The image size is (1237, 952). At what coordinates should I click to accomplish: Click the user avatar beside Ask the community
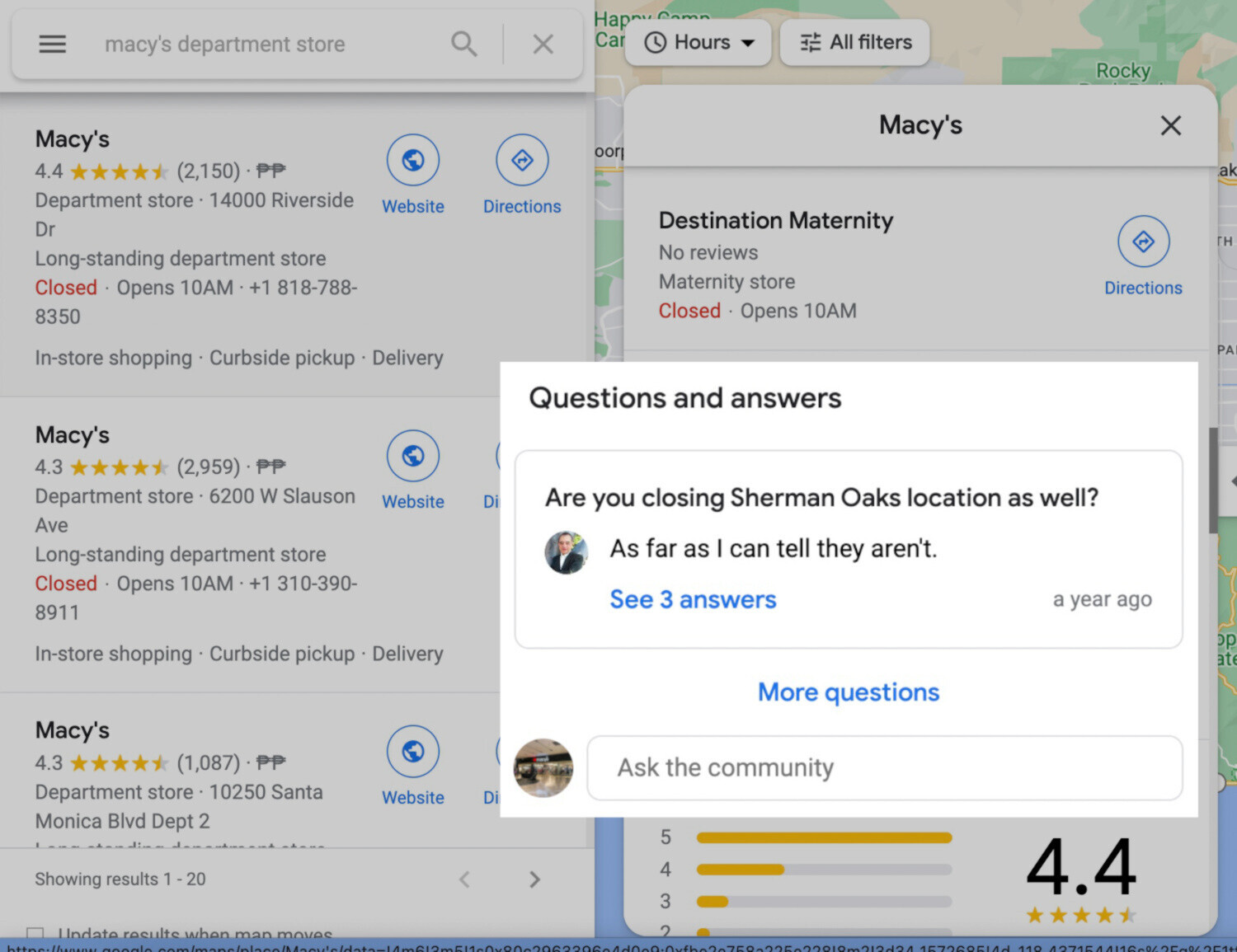tap(543, 767)
